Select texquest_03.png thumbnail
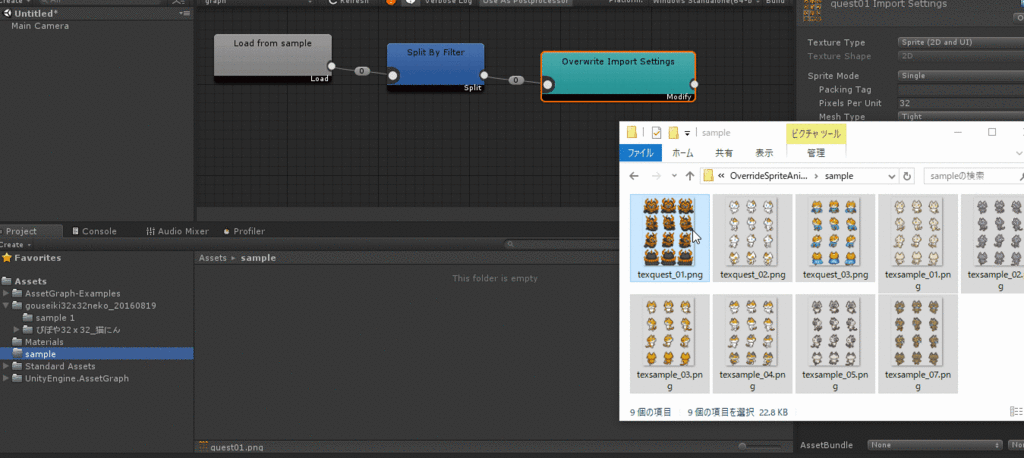The height and width of the screenshot is (458, 1024). pyautogui.click(x=835, y=238)
